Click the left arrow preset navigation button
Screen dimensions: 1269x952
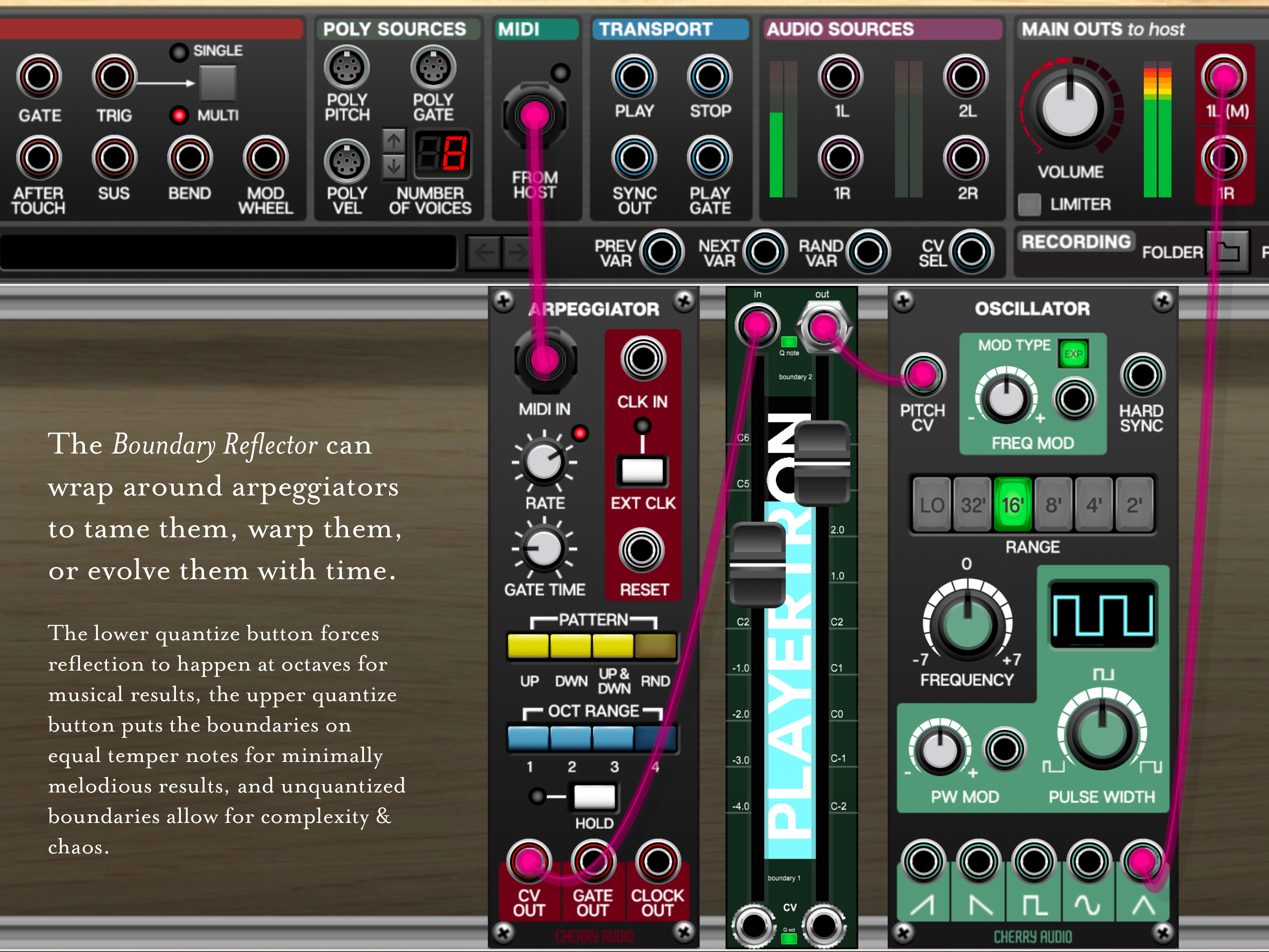click(x=484, y=252)
